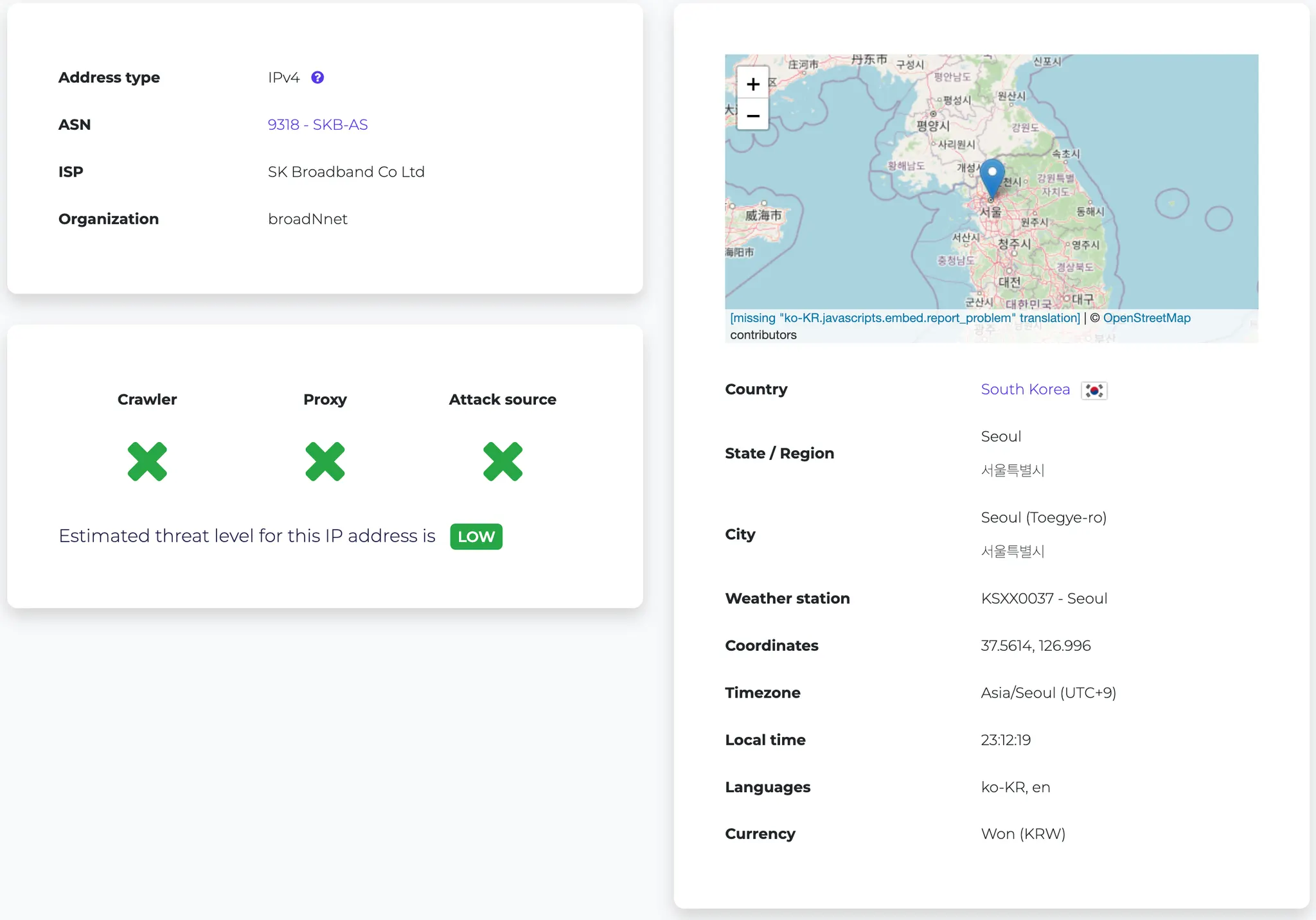
Task: Click the green X under Crawler
Action: [x=147, y=461]
